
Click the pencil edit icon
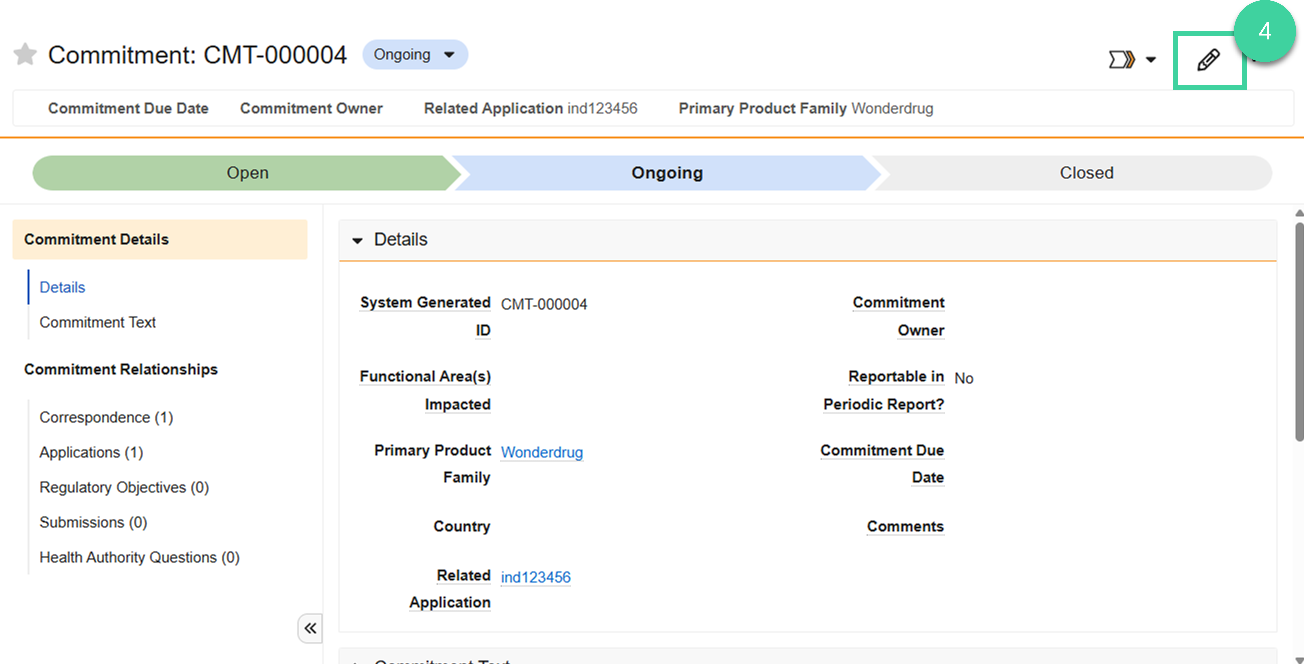click(1208, 60)
